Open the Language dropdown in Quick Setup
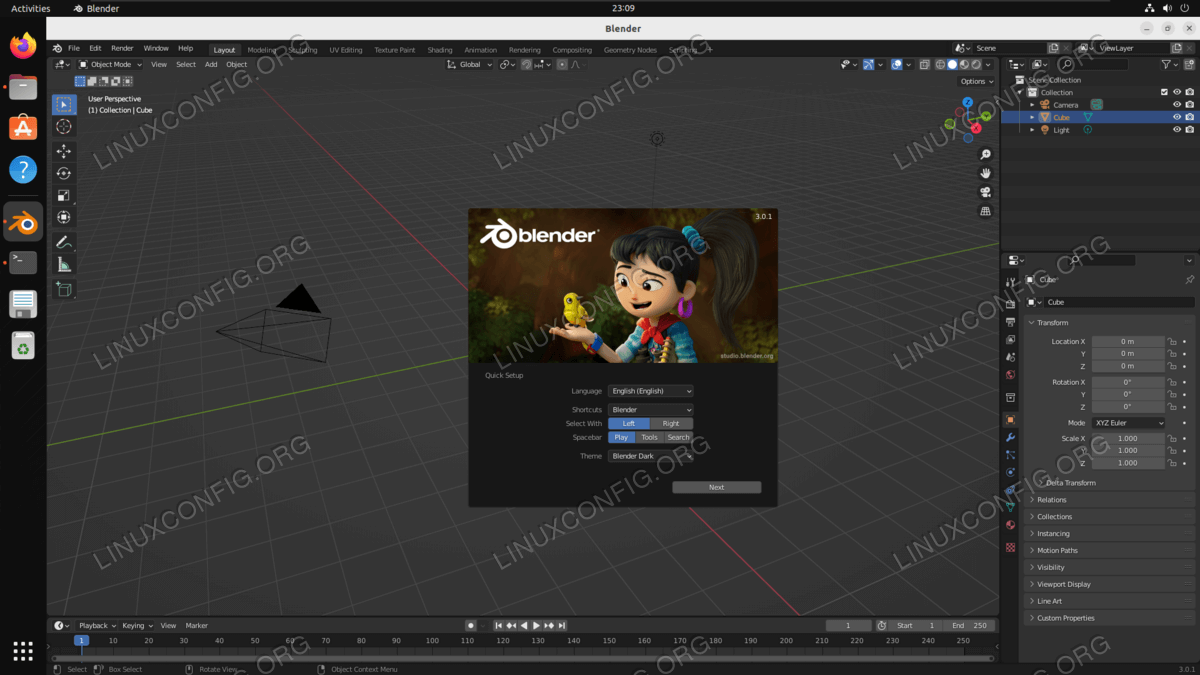 tap(651, 391)
